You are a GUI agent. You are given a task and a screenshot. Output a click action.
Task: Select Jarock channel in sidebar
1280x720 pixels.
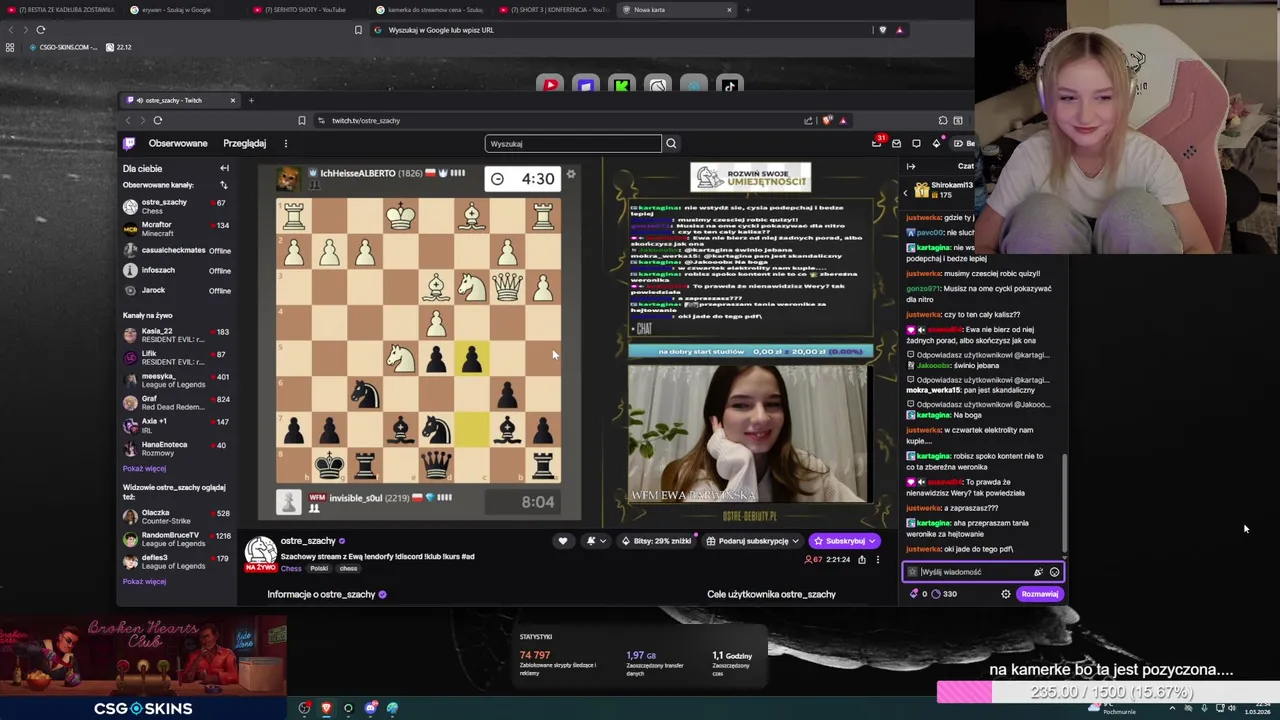[x=176, y=290]
